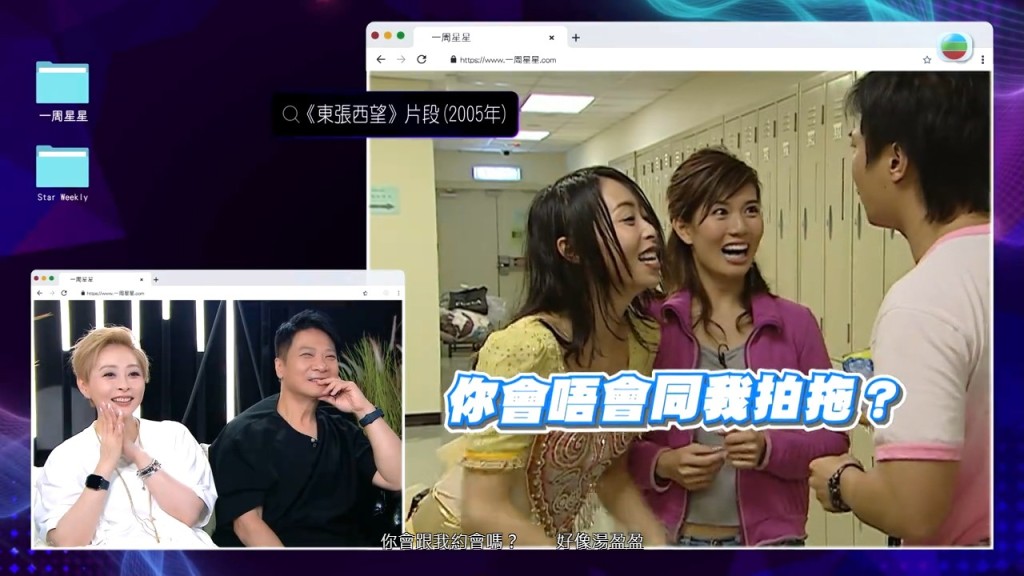The image size is (1024, 576).
Task: Go forward in the small browser window
Action: coord(52,293)
